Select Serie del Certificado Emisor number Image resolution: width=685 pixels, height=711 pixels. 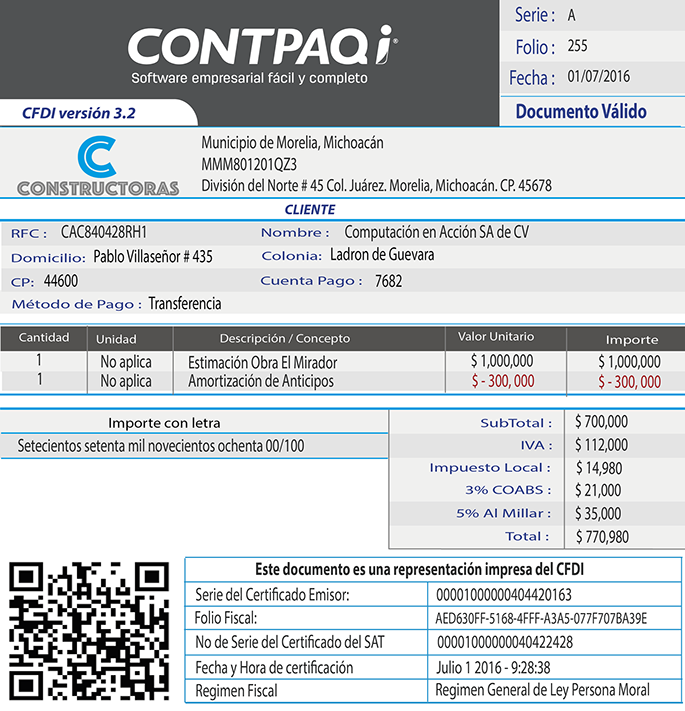pos(504,595)
